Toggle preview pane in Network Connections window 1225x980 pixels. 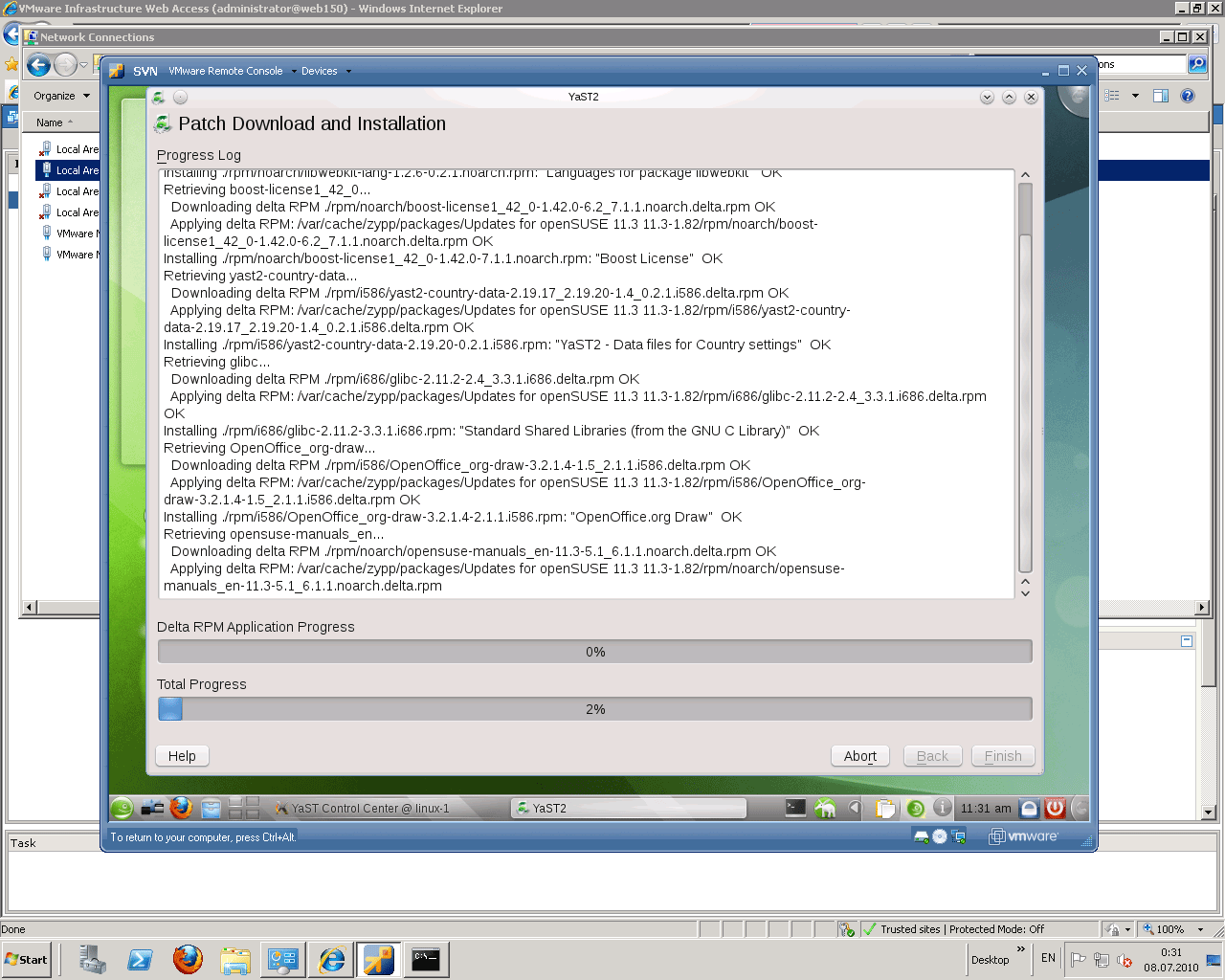pyautogui.click(x=1161, y=96)
